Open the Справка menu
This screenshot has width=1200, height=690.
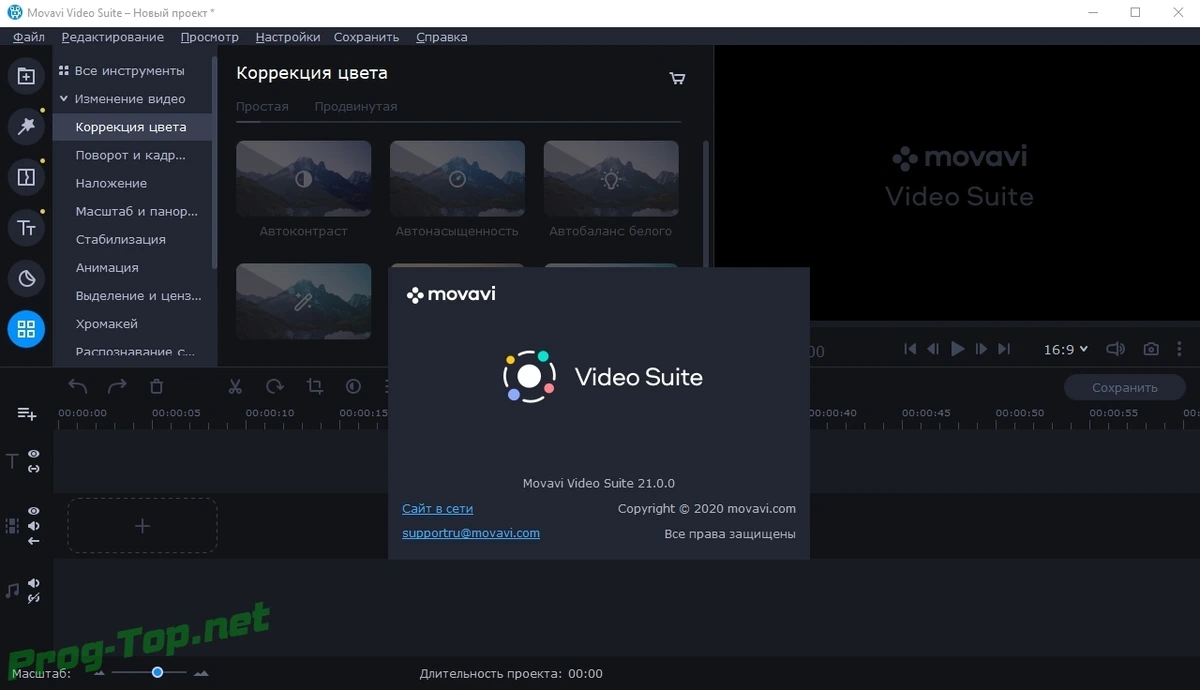click(x=441, y=37)
